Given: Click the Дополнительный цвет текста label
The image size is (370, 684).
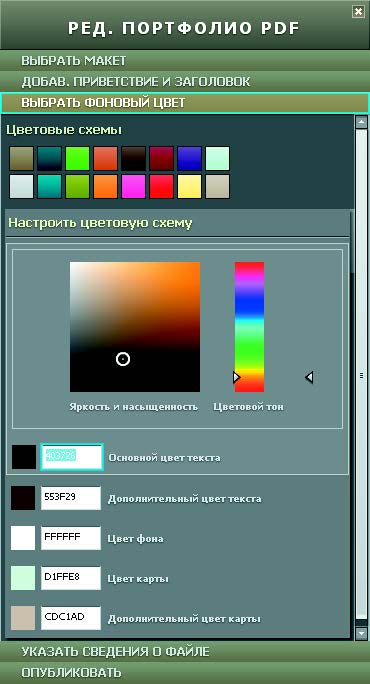Looking at the screenshot, I should [185, 499].
